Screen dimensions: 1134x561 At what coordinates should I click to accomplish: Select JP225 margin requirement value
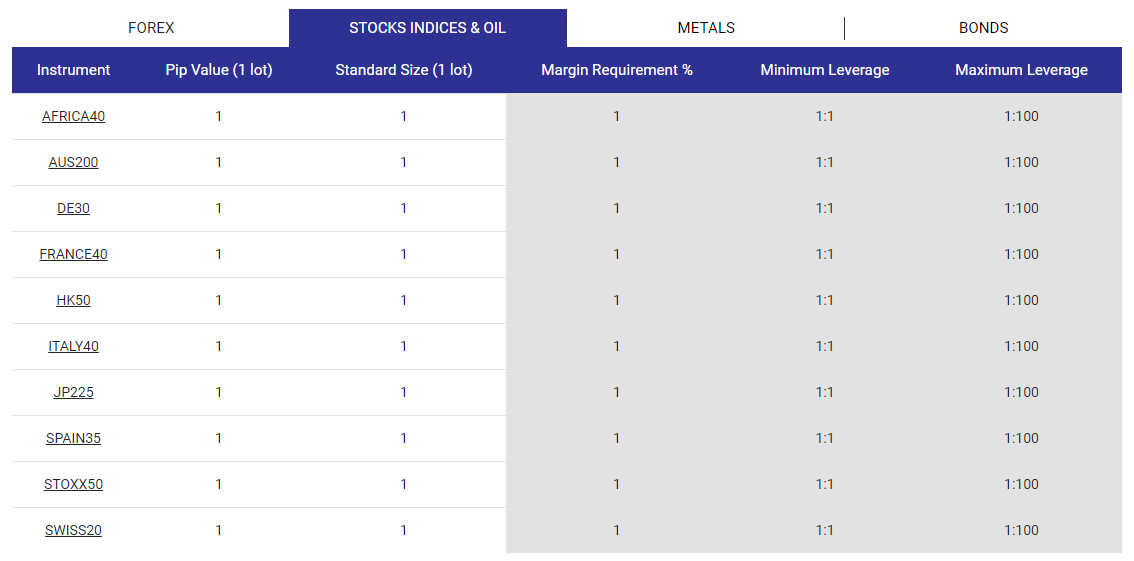click(617, 393)
